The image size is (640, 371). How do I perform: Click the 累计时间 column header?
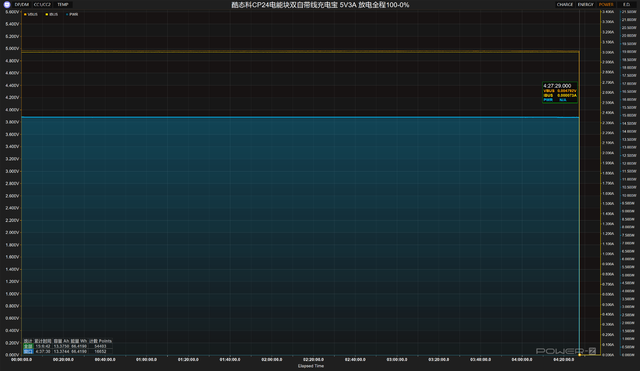click(x=43, y=341)
